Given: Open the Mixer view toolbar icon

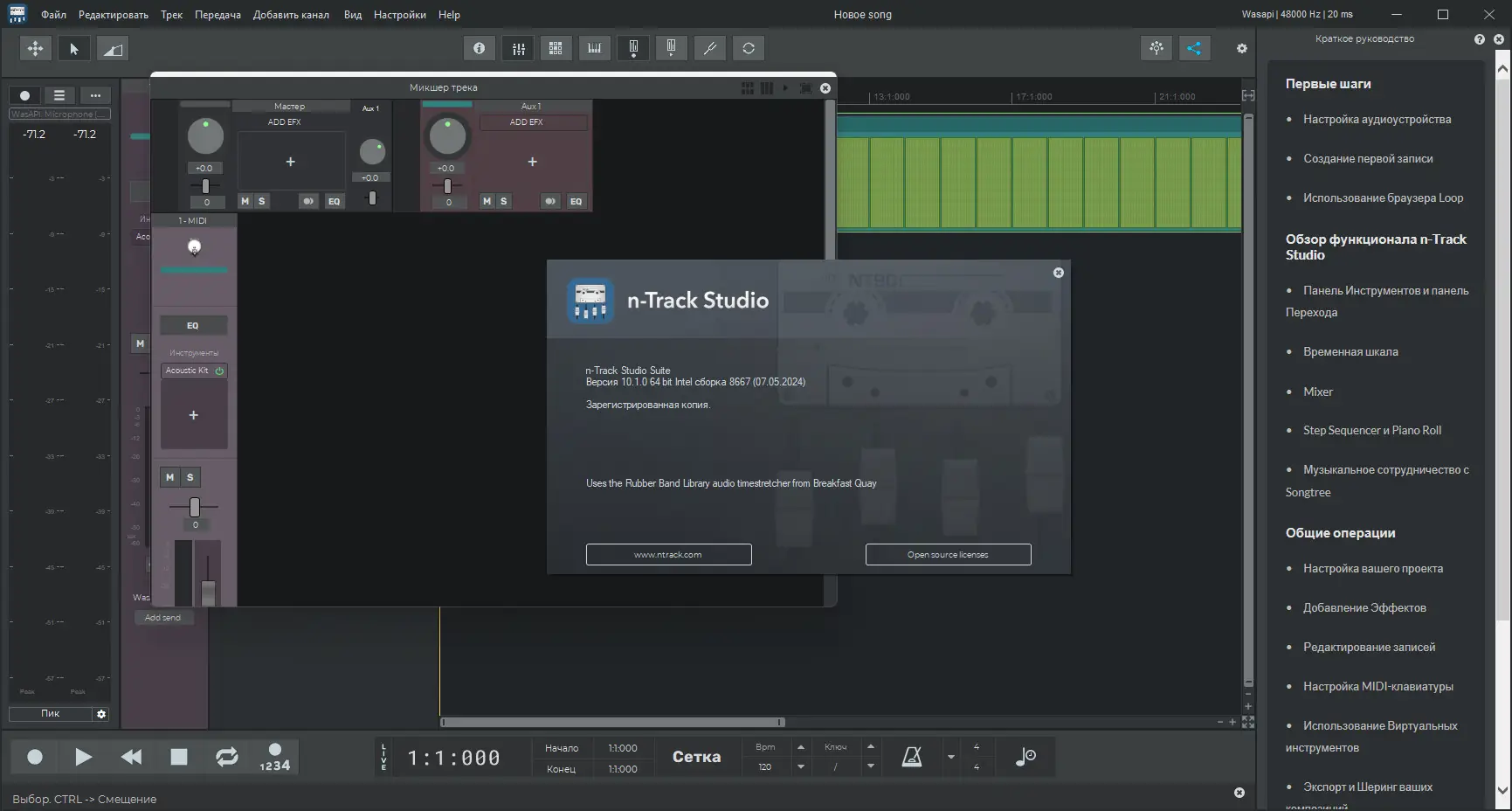Looking at the screenshot, I should (518, 48).
